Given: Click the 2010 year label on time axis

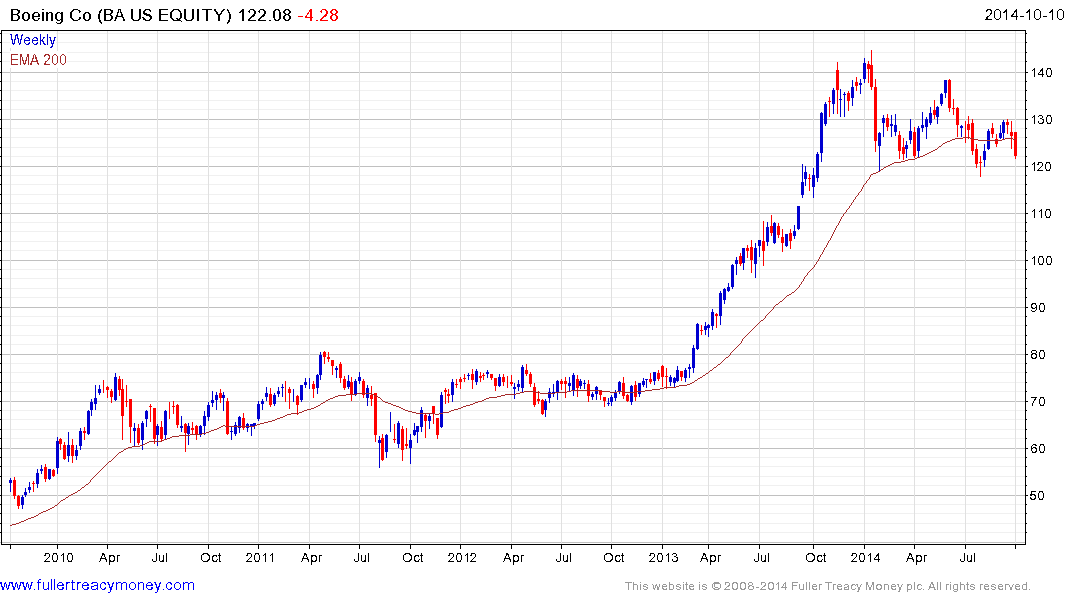Looking at the screenshot, I should click(x=58, y=557).
